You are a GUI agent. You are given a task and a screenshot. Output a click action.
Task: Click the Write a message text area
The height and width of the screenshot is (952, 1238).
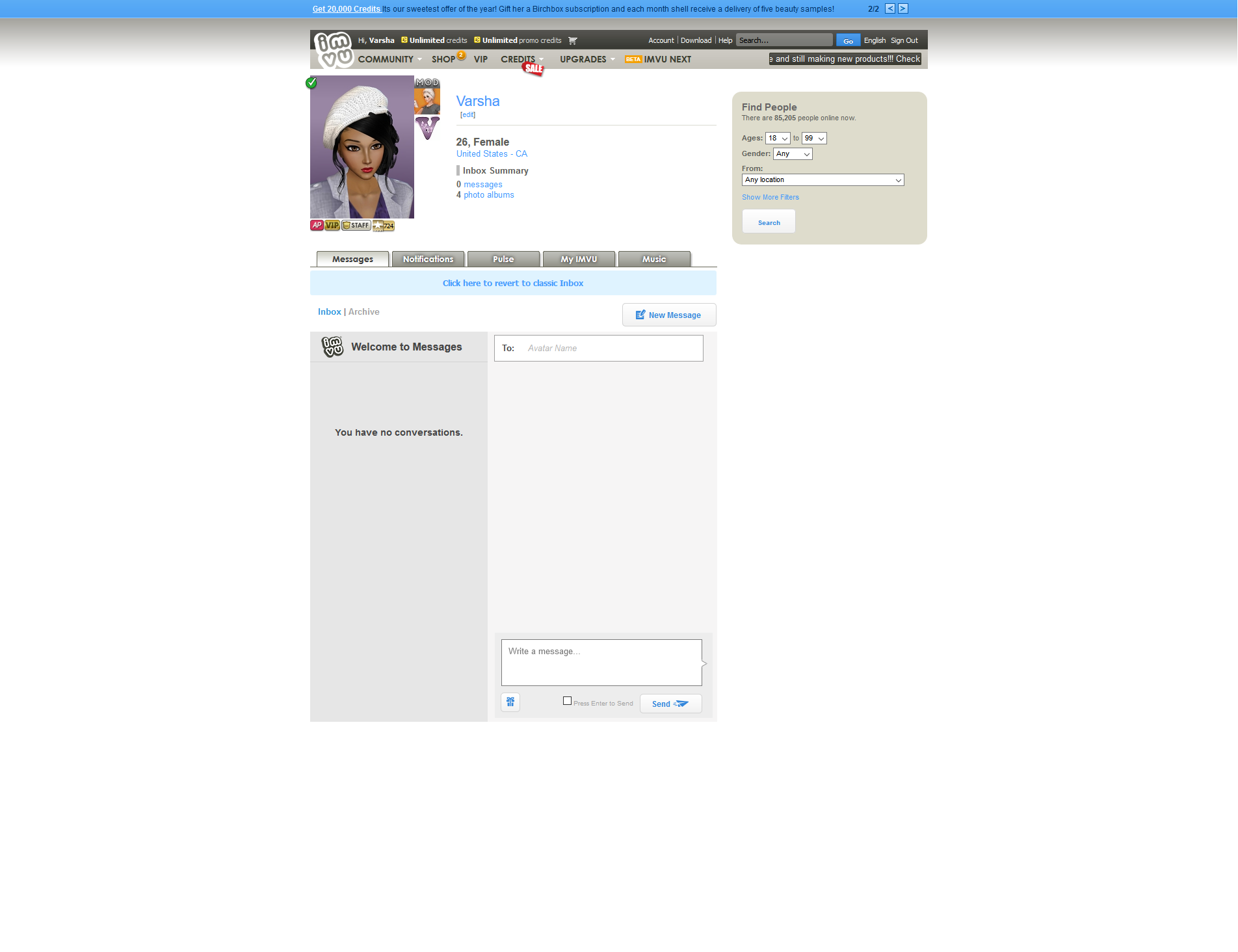click(x=601, y=662)
